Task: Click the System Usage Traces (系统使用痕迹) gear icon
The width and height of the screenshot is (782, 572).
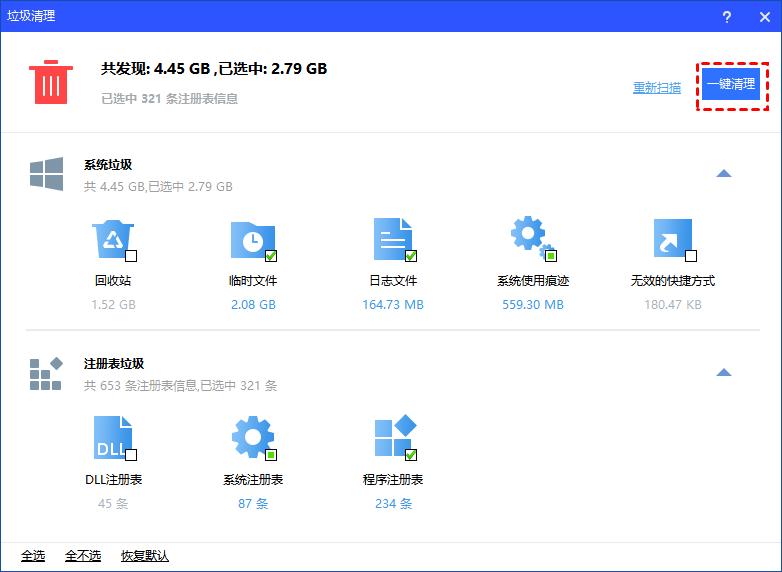Action: click(x=529, y=236)
